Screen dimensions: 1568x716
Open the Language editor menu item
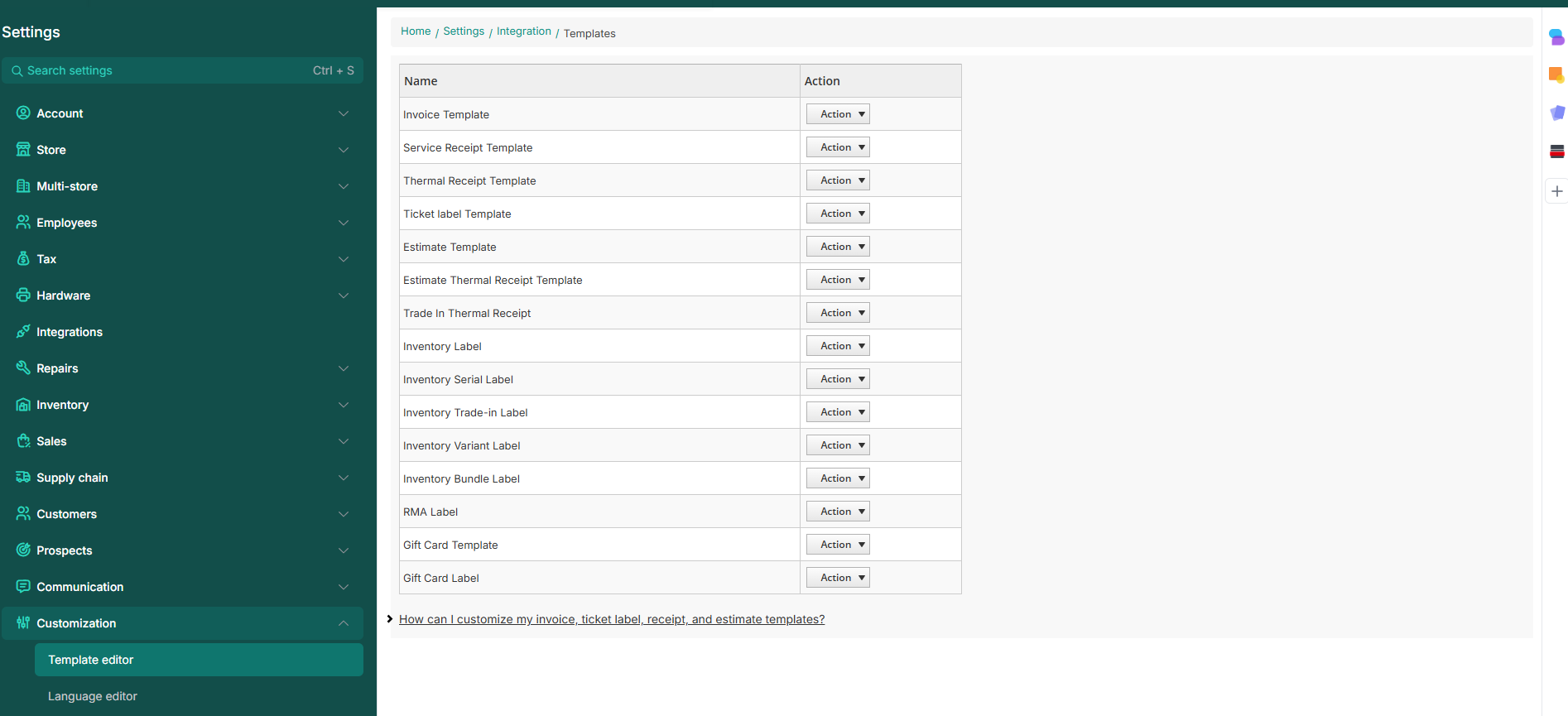coord(93,696)
